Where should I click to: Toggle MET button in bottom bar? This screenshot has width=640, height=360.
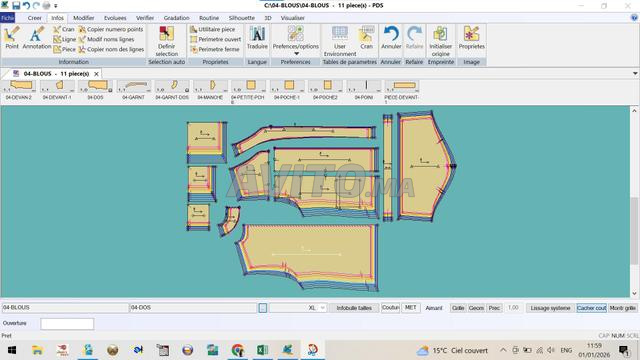[x=410, y=307]
